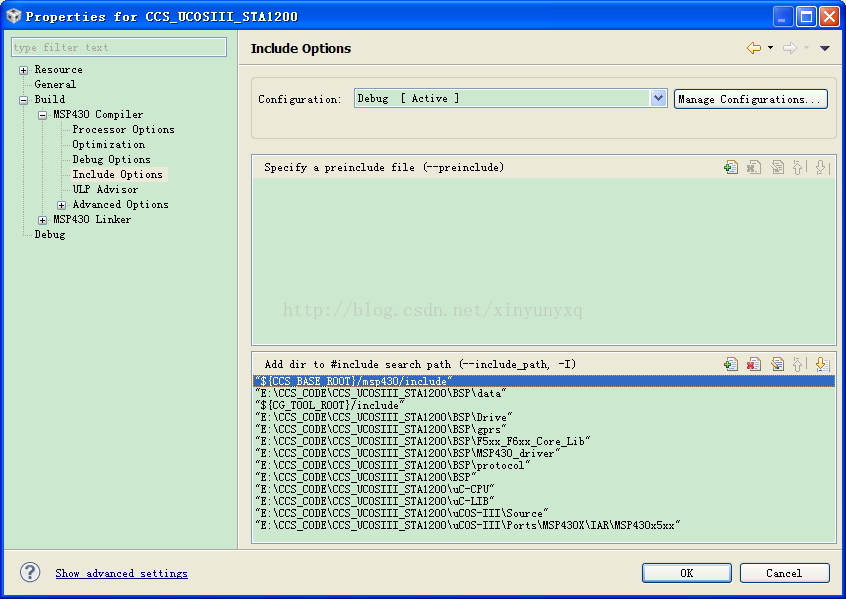846x599 pixels.
Task: Select MSP430 Compiler tree item
Action: (98, 114)
